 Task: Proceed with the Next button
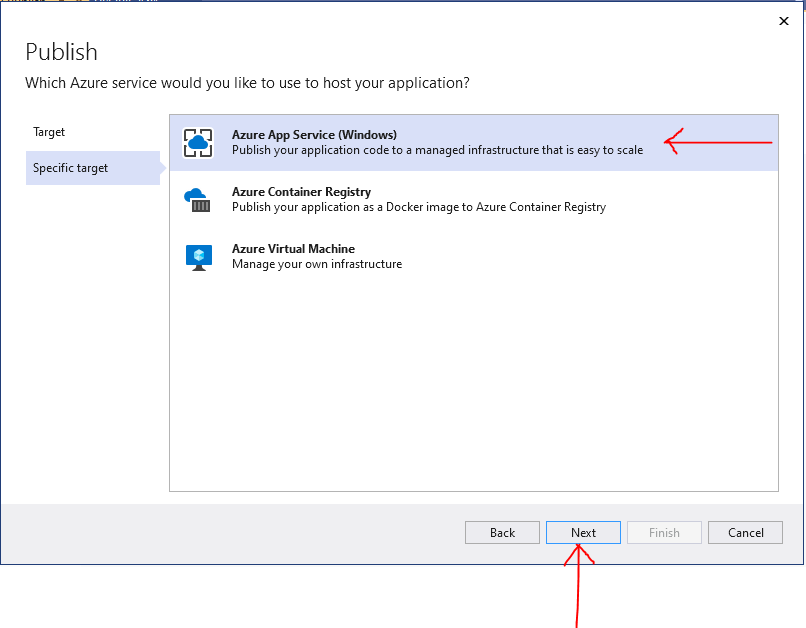(x=583, y=532)
